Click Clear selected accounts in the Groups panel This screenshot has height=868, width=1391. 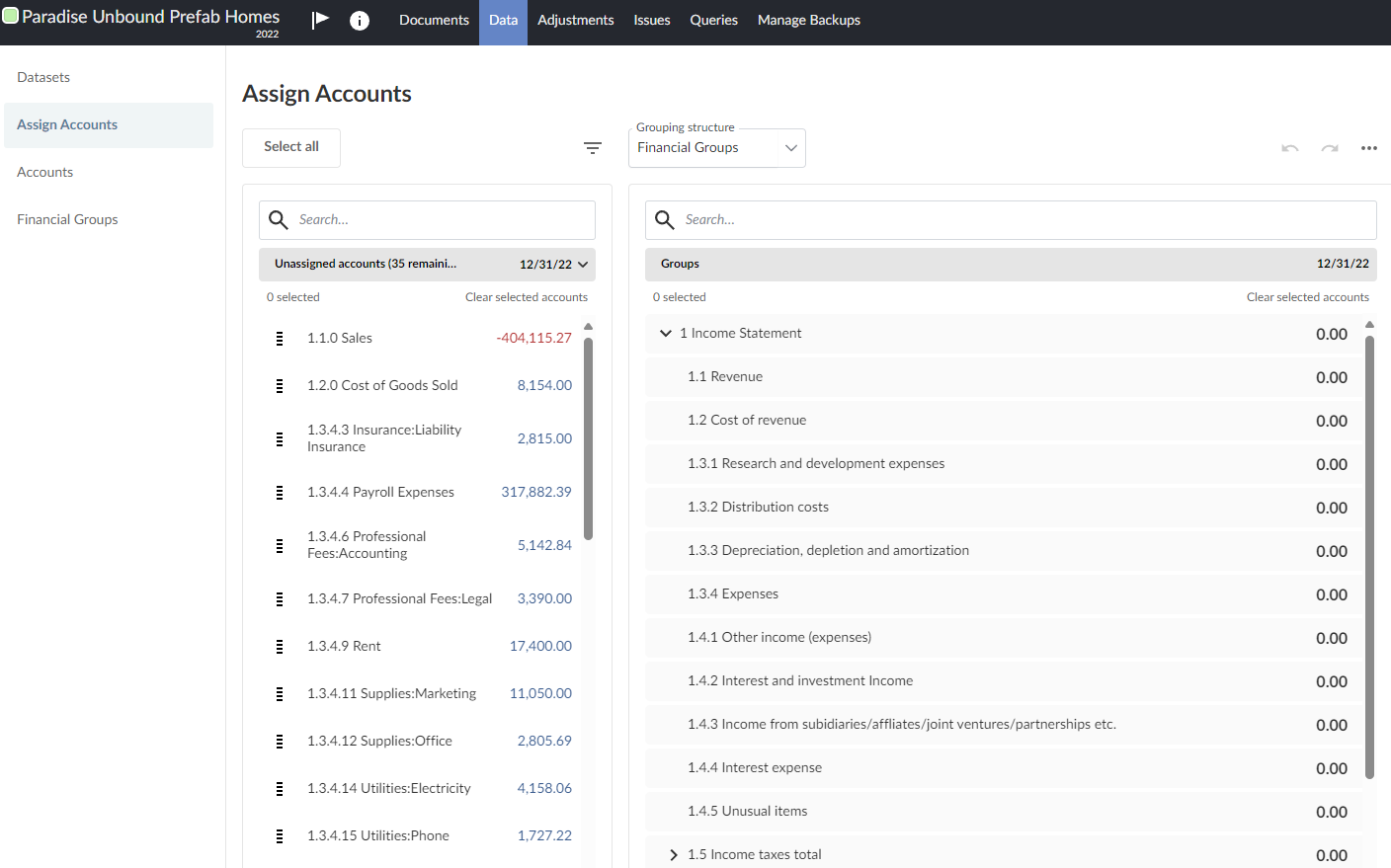click(1308, 296)
